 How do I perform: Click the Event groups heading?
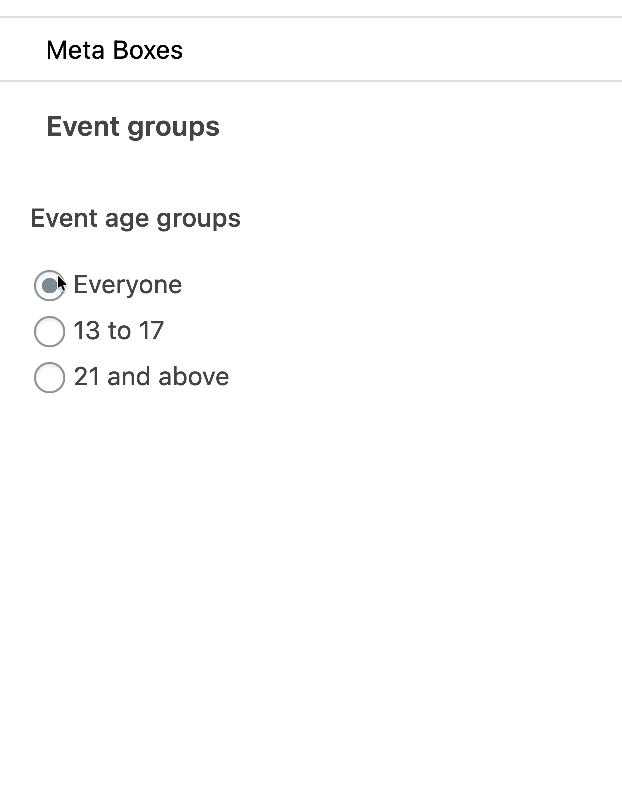tap(133, 127)
